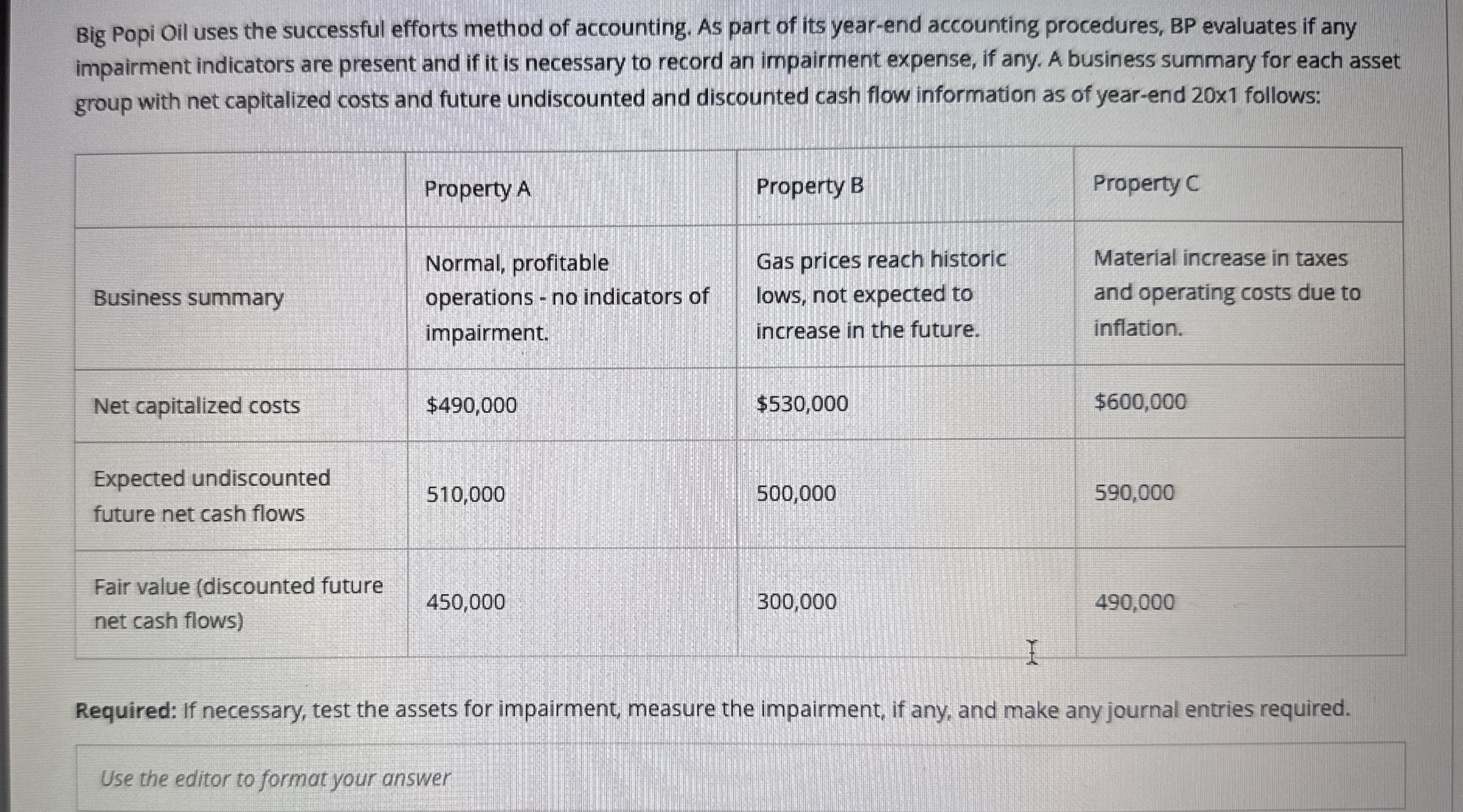Click the Net capitalized costs row label

click(196, 406)
